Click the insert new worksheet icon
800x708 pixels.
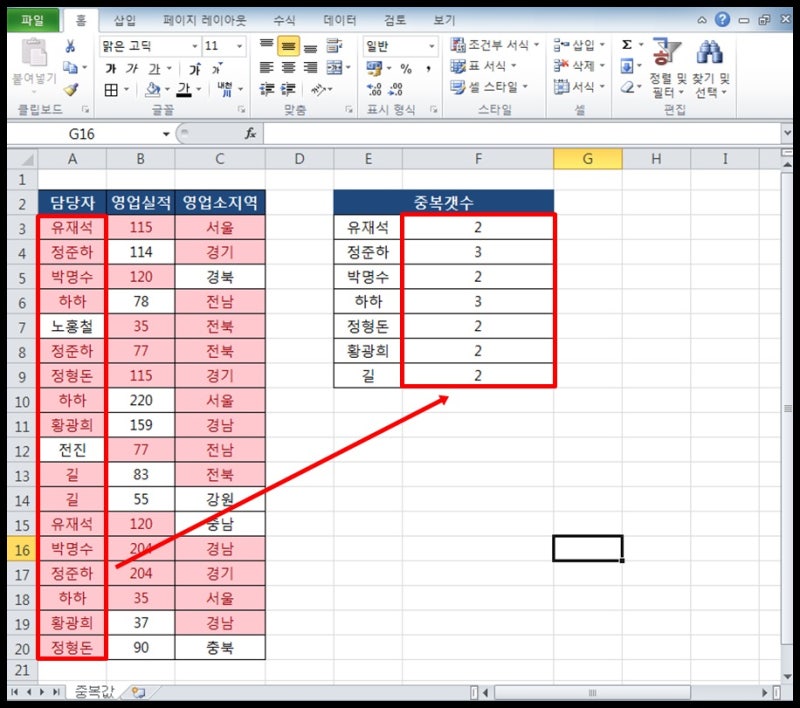(x=138, y=692)
